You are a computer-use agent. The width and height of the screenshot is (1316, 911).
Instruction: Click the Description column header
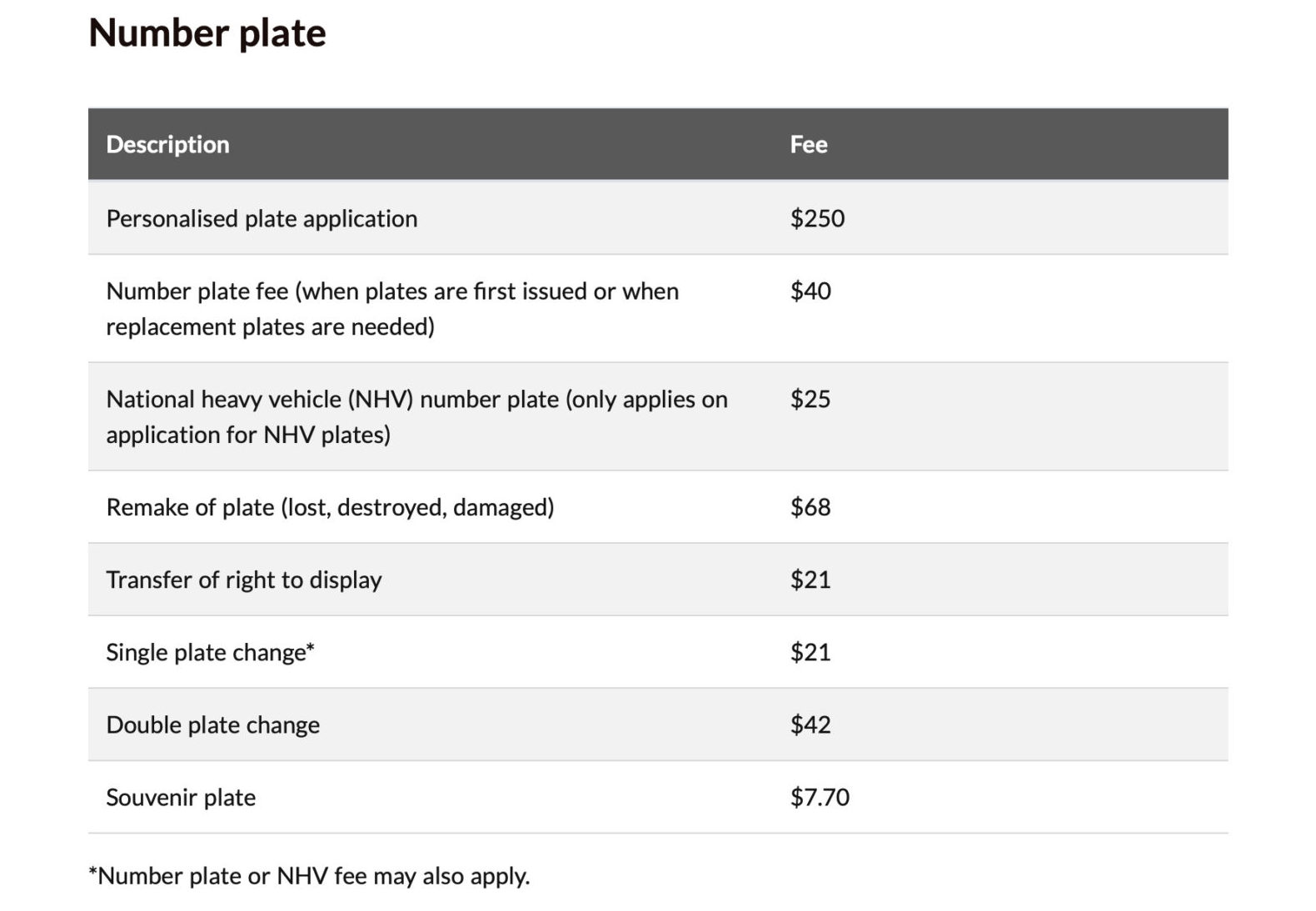167,144
